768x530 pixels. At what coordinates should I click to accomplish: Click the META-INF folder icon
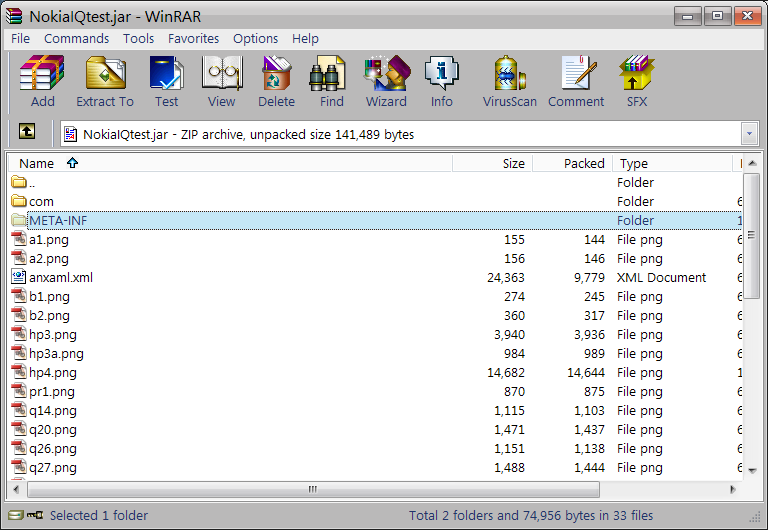tap(19, 220)
